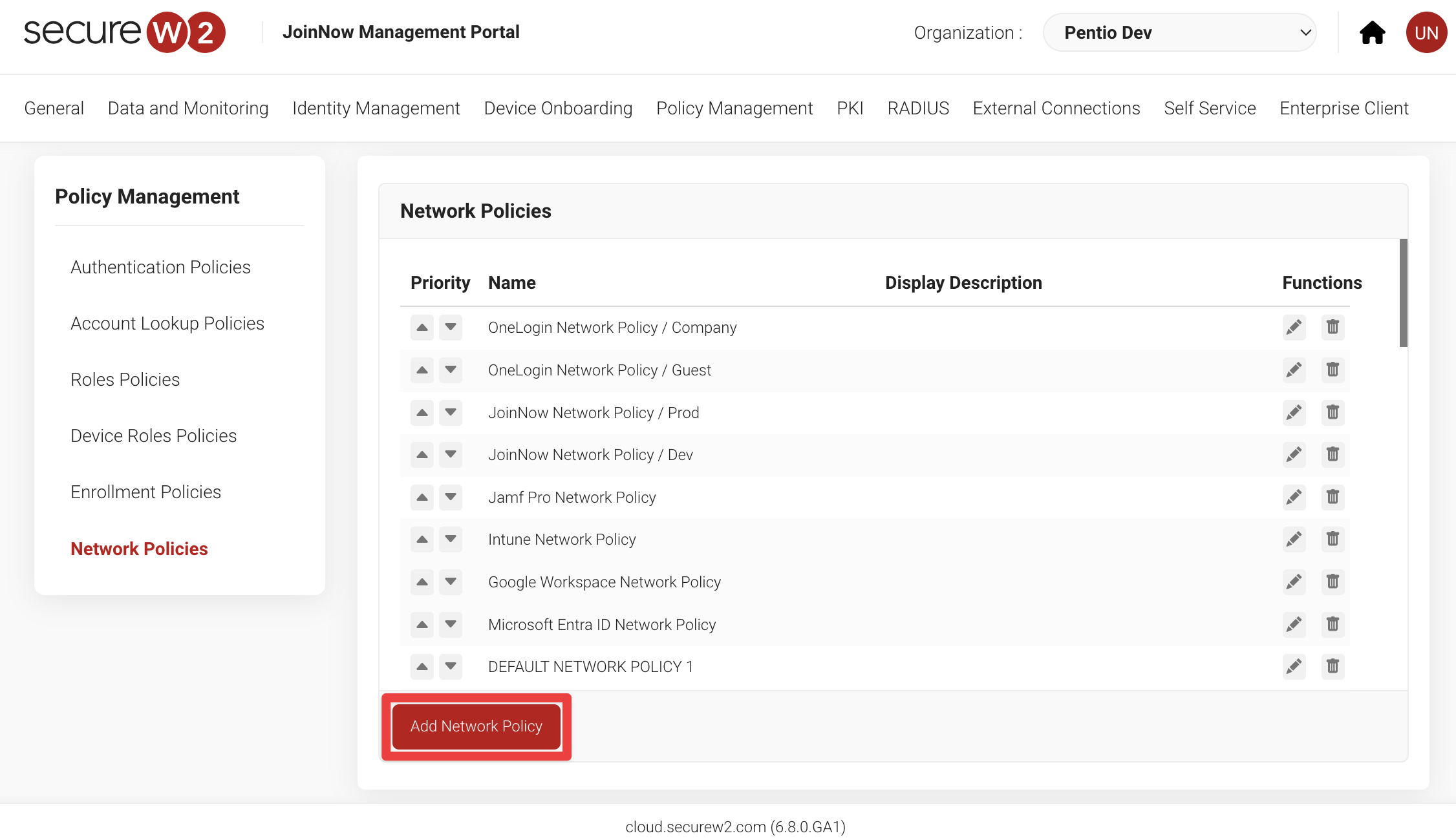Open the UN user avatar menu
The image size is (1456, 840).
(x=1426, y=32)
